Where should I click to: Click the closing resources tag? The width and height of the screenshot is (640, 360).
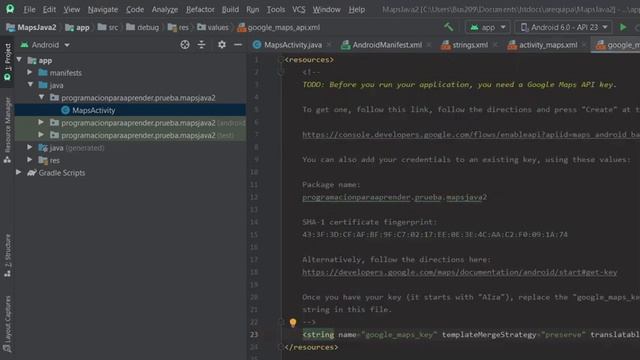point(311,347)
